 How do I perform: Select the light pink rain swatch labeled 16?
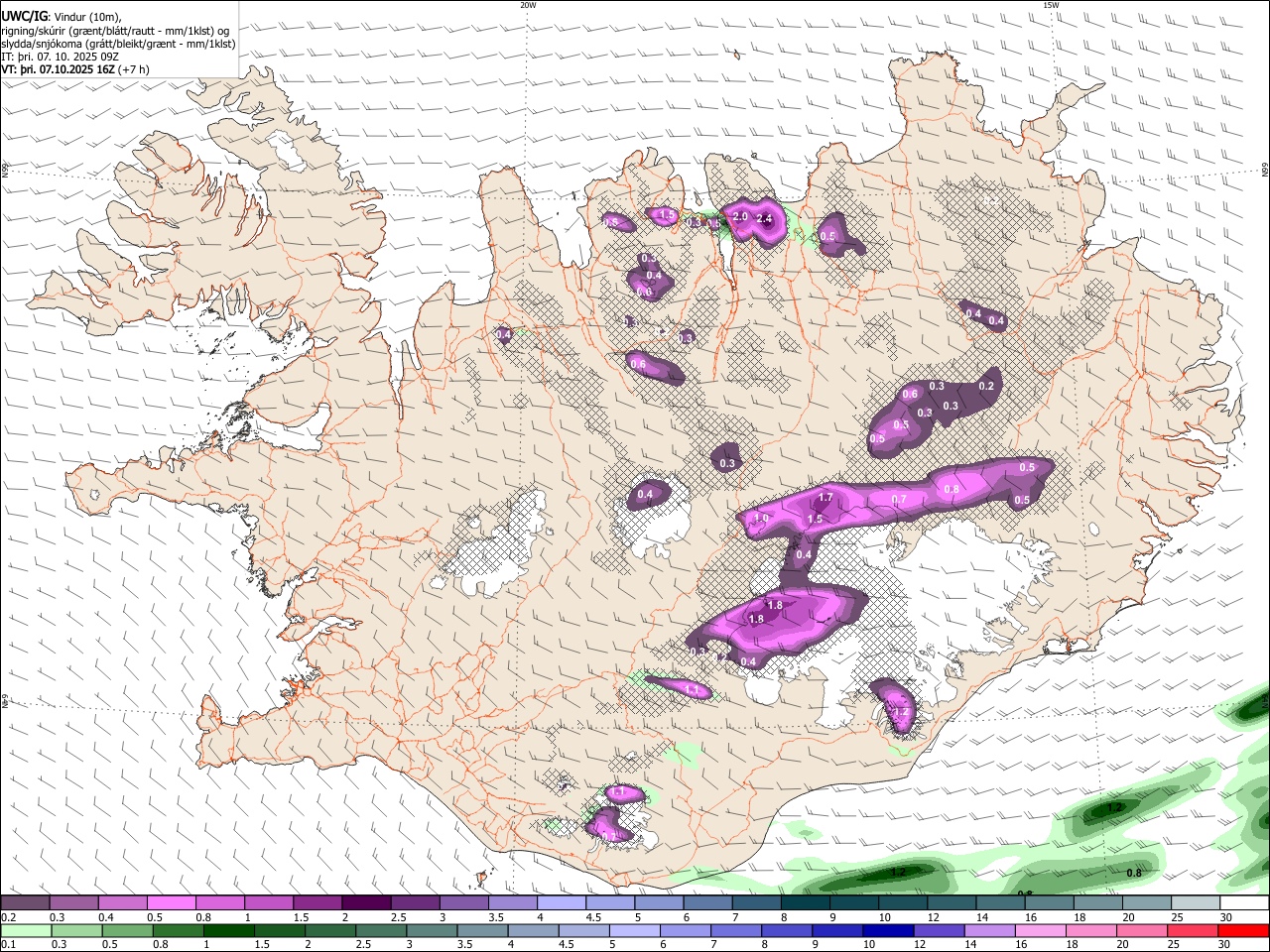click(1041, 930)
